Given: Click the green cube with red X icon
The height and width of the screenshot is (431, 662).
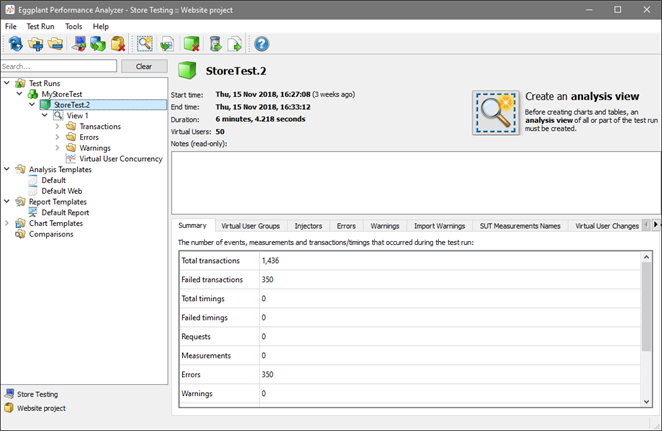Looking at the screenshot, I should tap(191, 44).
